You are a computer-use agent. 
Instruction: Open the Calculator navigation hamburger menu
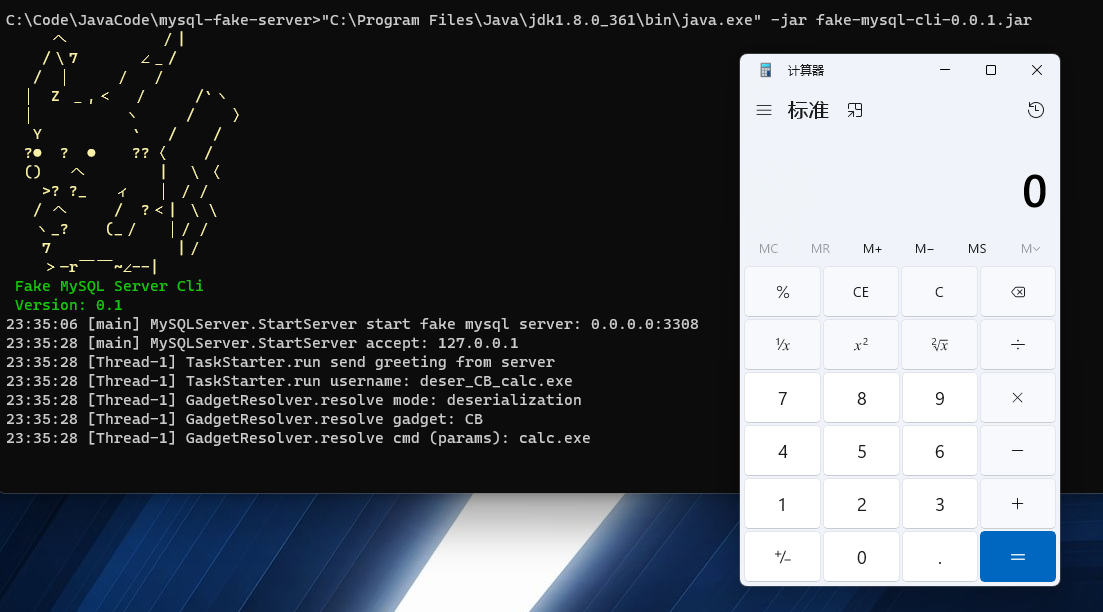click(x=764, y=110)
